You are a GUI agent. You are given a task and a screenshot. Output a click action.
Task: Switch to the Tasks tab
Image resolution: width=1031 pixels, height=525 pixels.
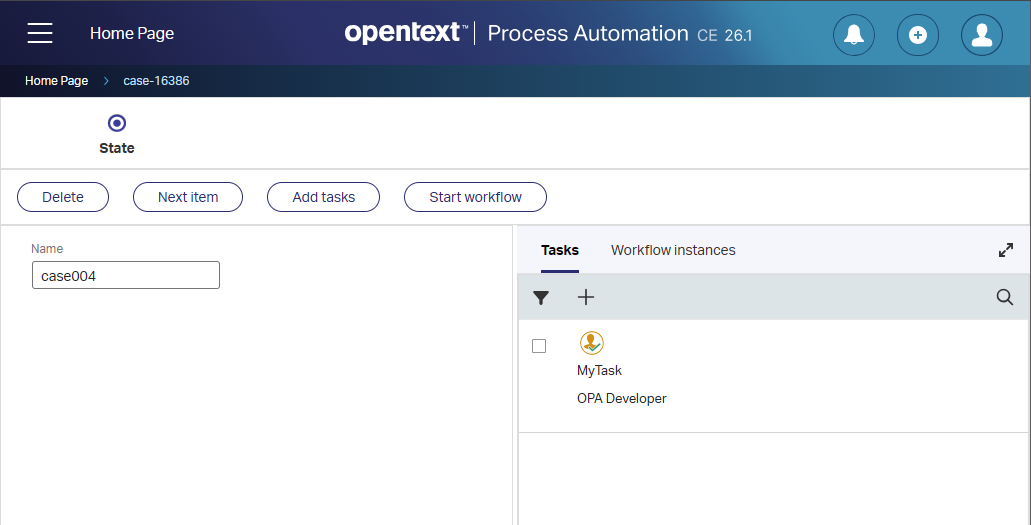click(x=559, y=250)
